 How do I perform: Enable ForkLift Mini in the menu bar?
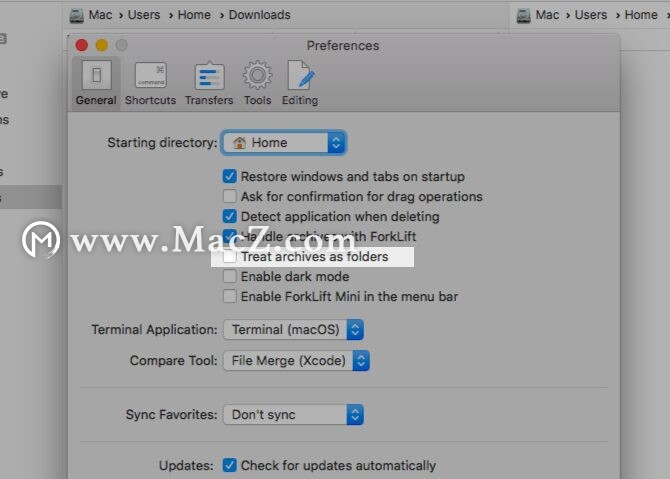[229, 296]
